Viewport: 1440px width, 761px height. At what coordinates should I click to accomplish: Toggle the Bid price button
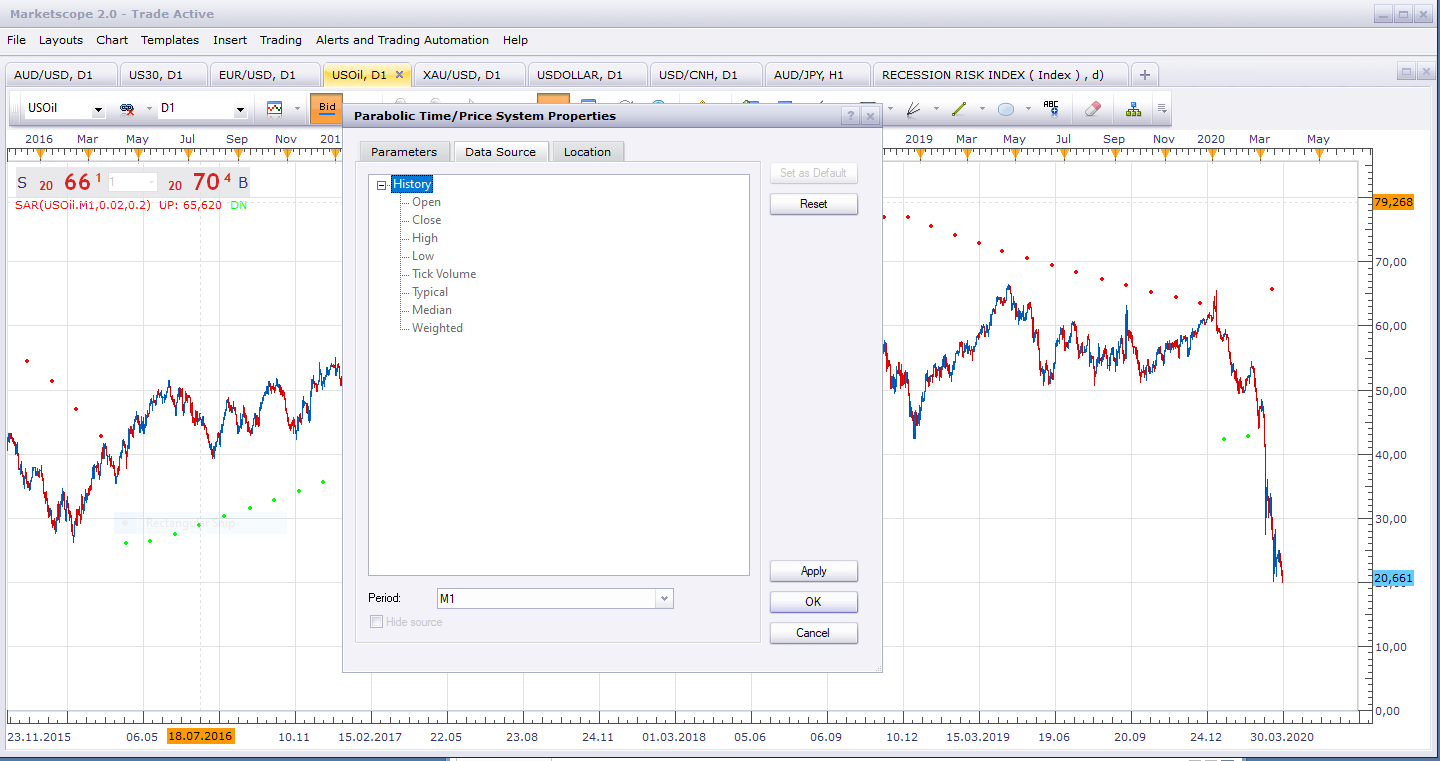[x=327, y=108]
